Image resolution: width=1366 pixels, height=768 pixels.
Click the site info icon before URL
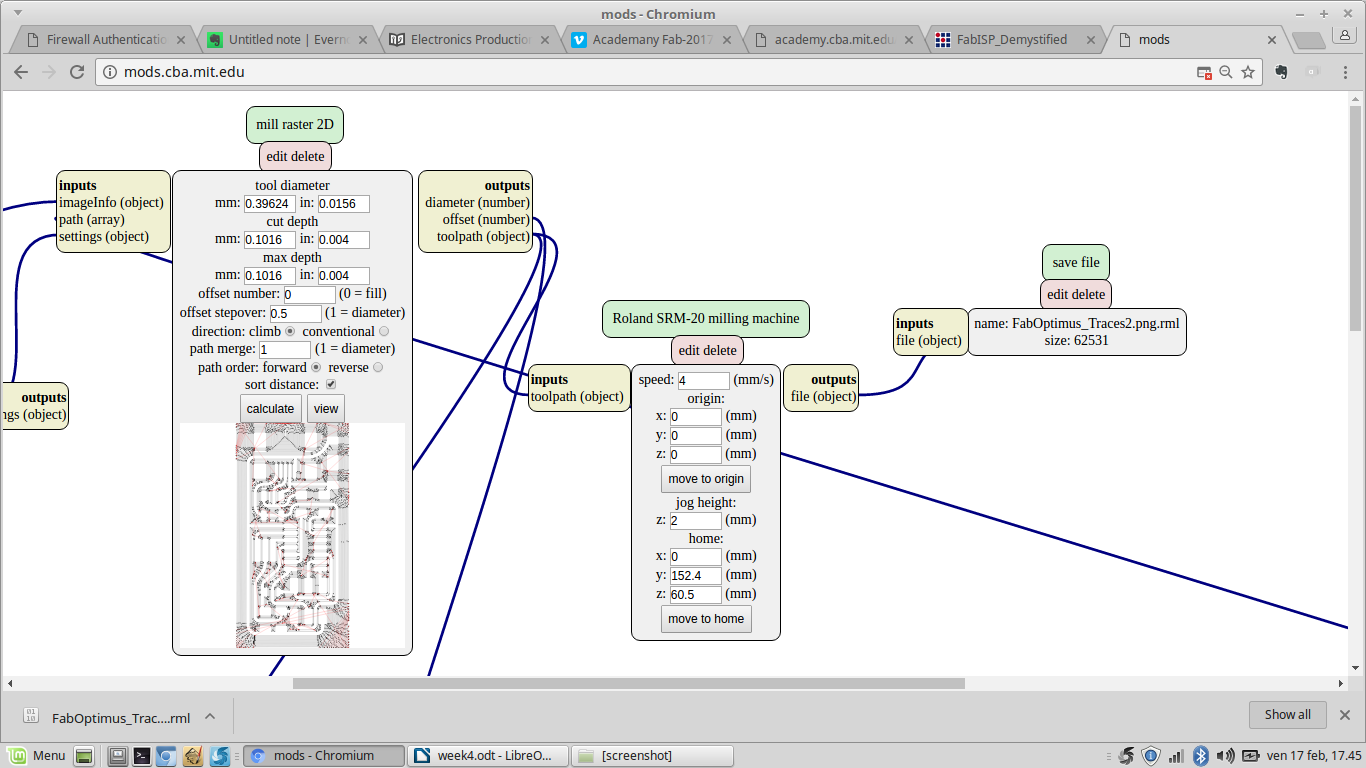pyautogui.click(x=110, y=72)
